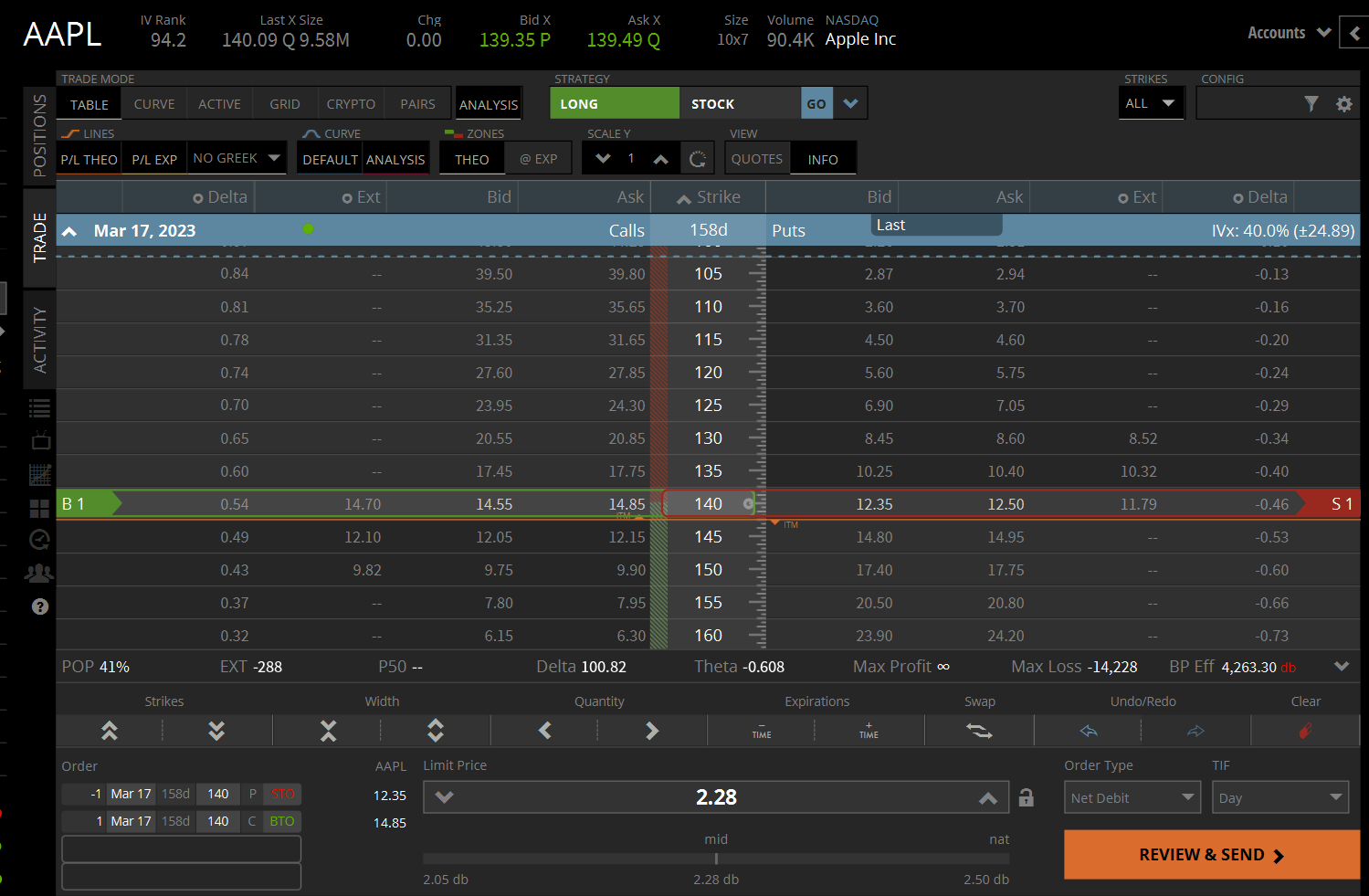
Task: Open the ACTIVITY vertical tab
Action: click(39, 340)
